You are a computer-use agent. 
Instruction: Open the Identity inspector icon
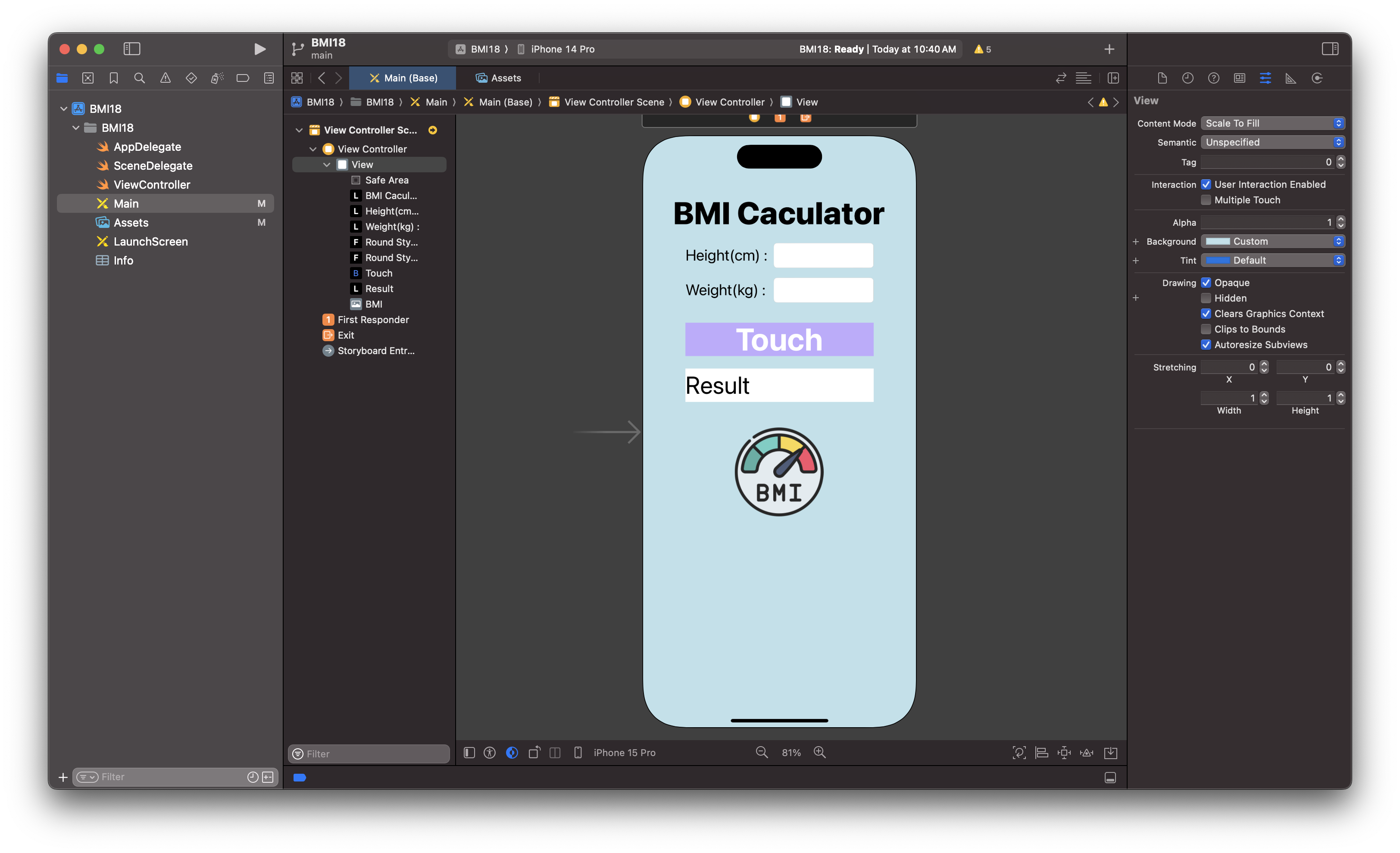point(1239,78)
